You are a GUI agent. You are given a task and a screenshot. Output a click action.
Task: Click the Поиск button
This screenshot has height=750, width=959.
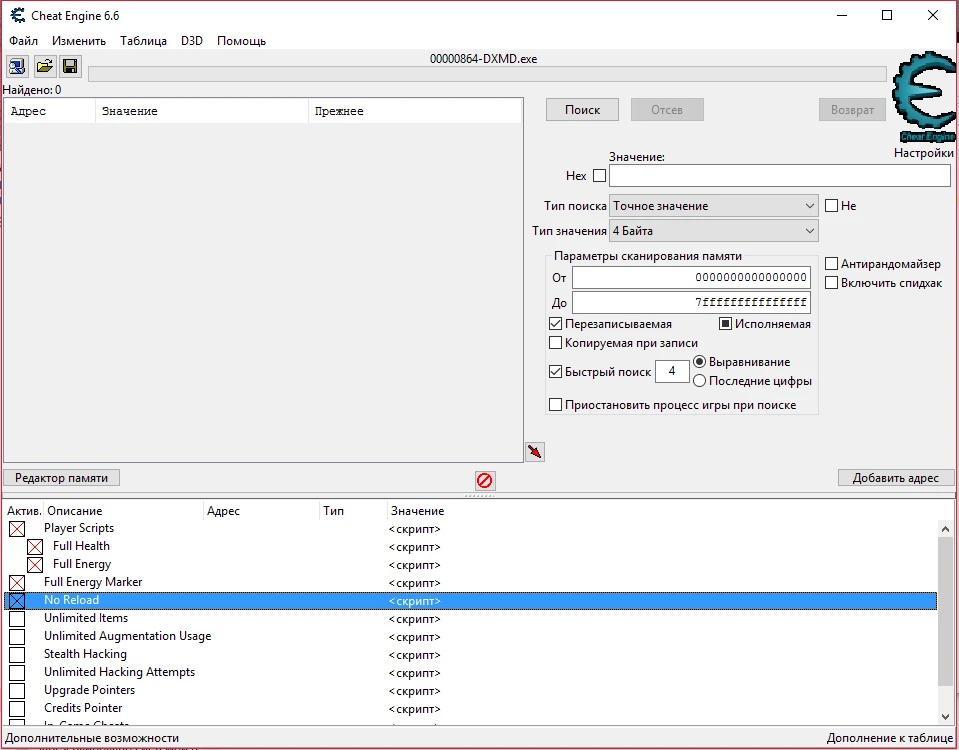coord(582,110)
